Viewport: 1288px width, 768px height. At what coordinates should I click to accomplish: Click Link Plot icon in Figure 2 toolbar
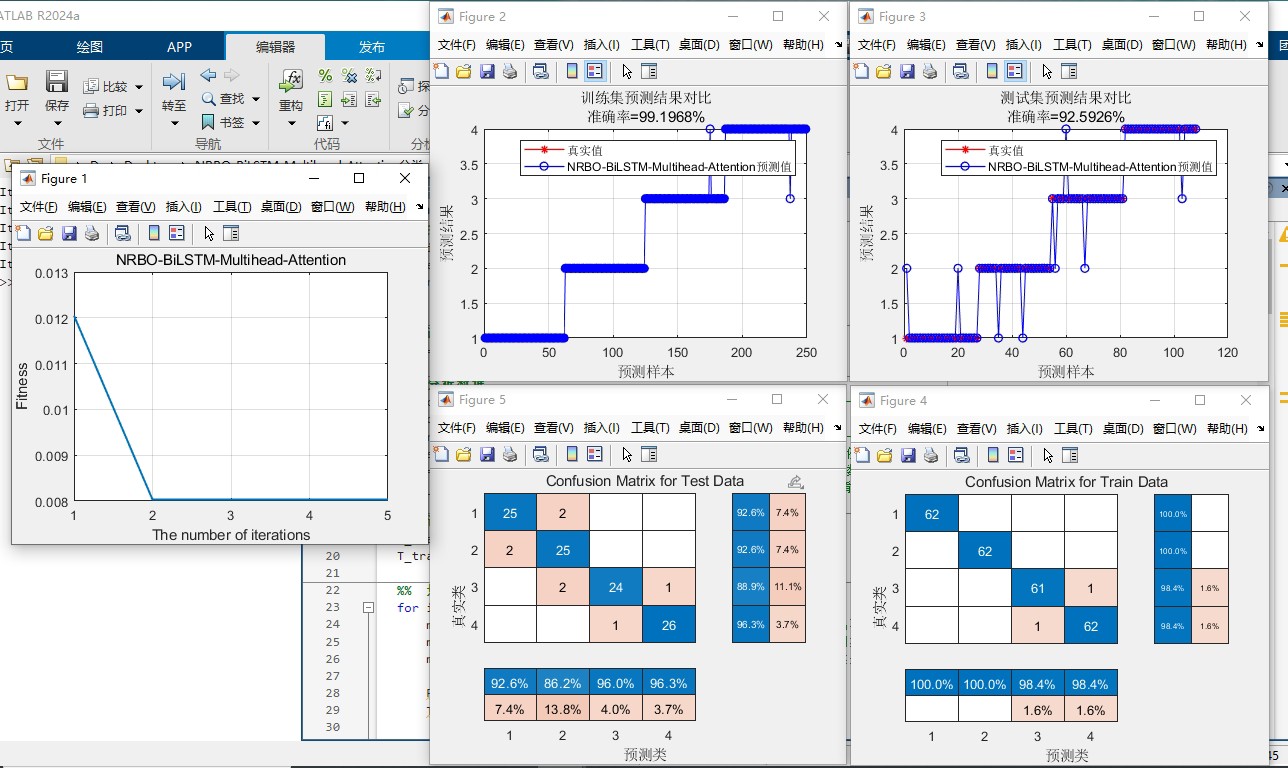coord(540,71)
